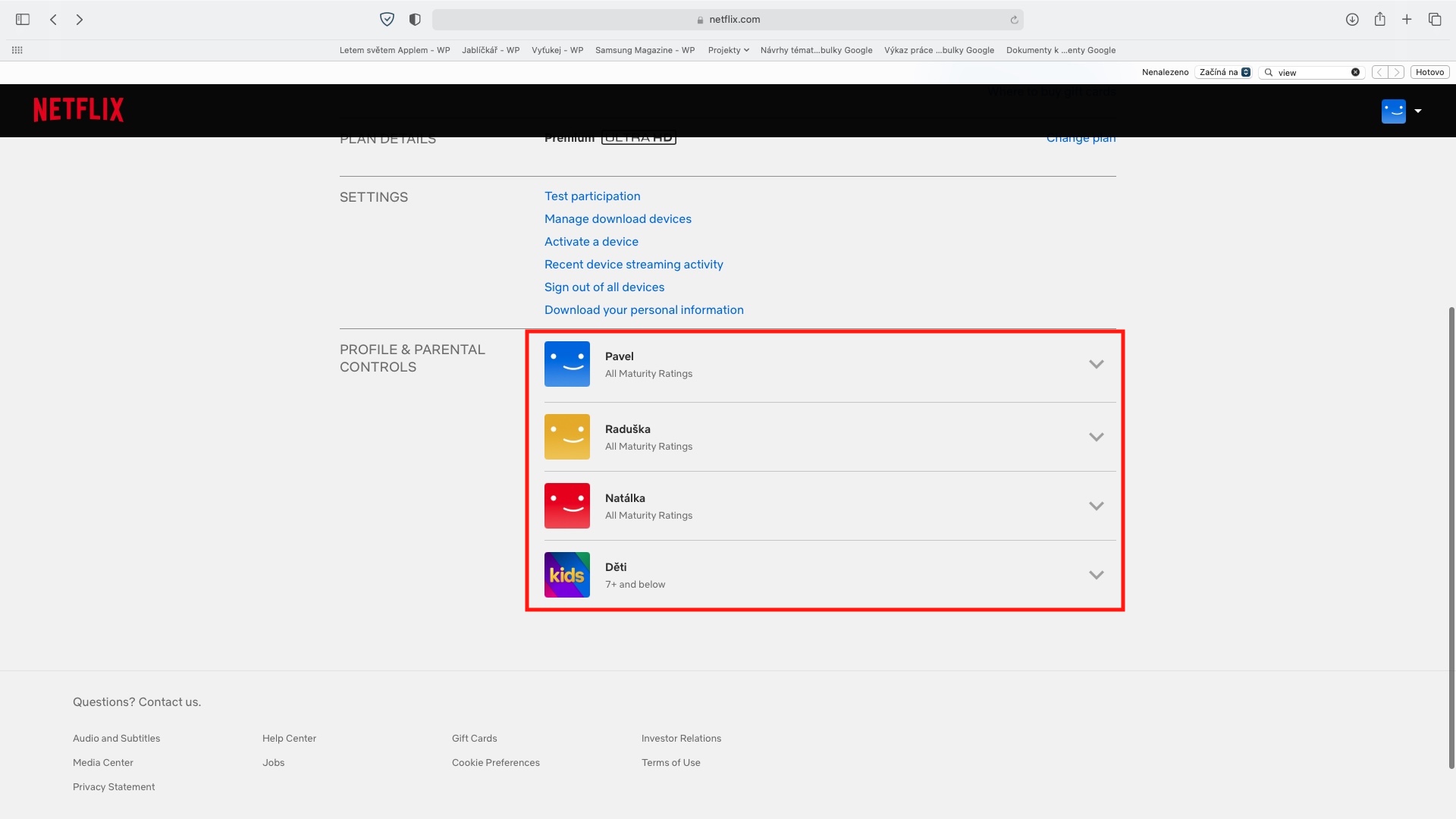Open Safari downloads icon
Image resolution: width=1456 pixels, height=819 pixels.
point(1352,20)
